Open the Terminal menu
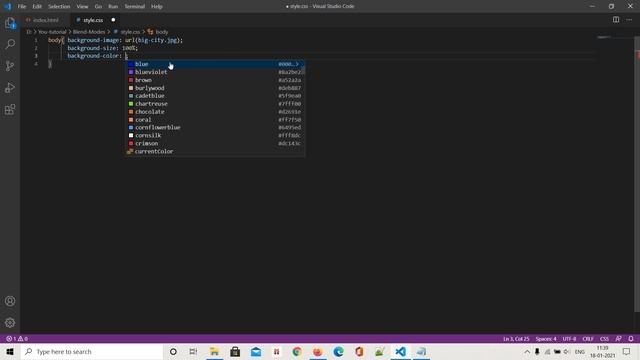640x360 pixels. click(135, 7)
